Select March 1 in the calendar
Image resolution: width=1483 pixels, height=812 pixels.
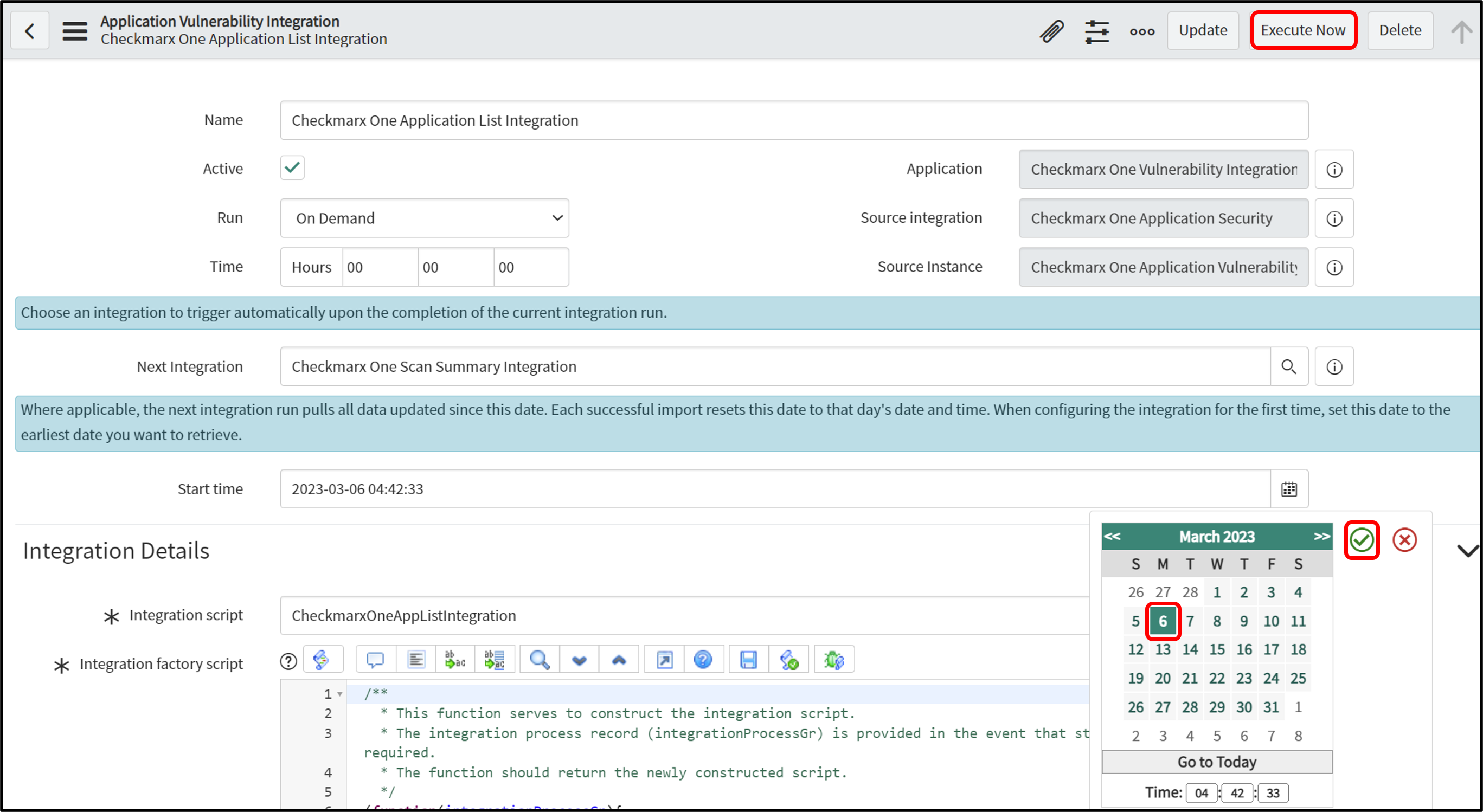point(1216,592)
